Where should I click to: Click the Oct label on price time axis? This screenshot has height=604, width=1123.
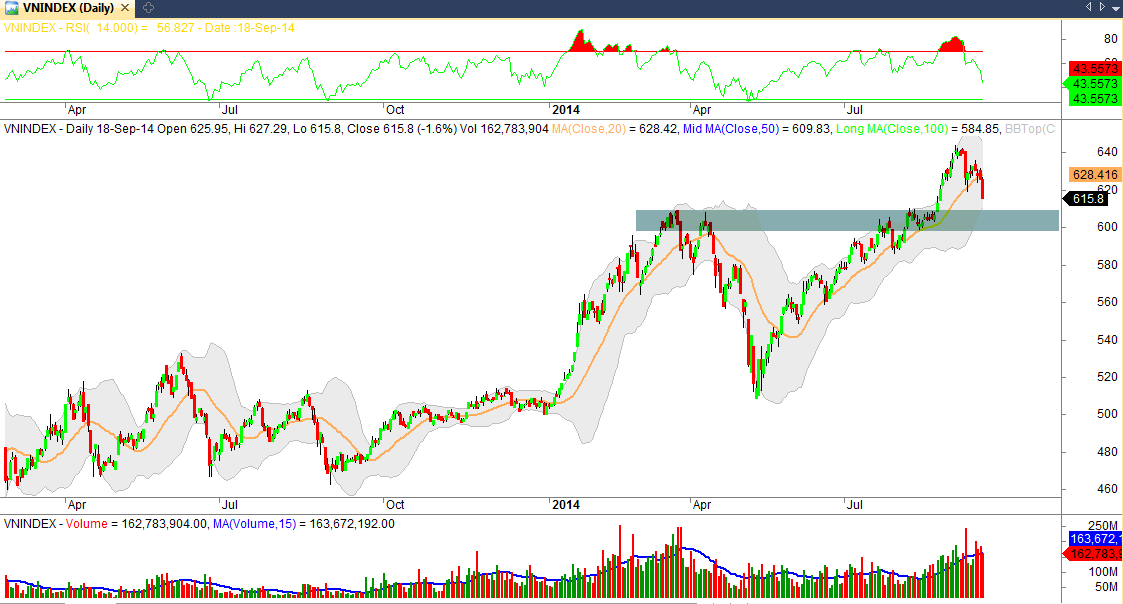point(395,505)
